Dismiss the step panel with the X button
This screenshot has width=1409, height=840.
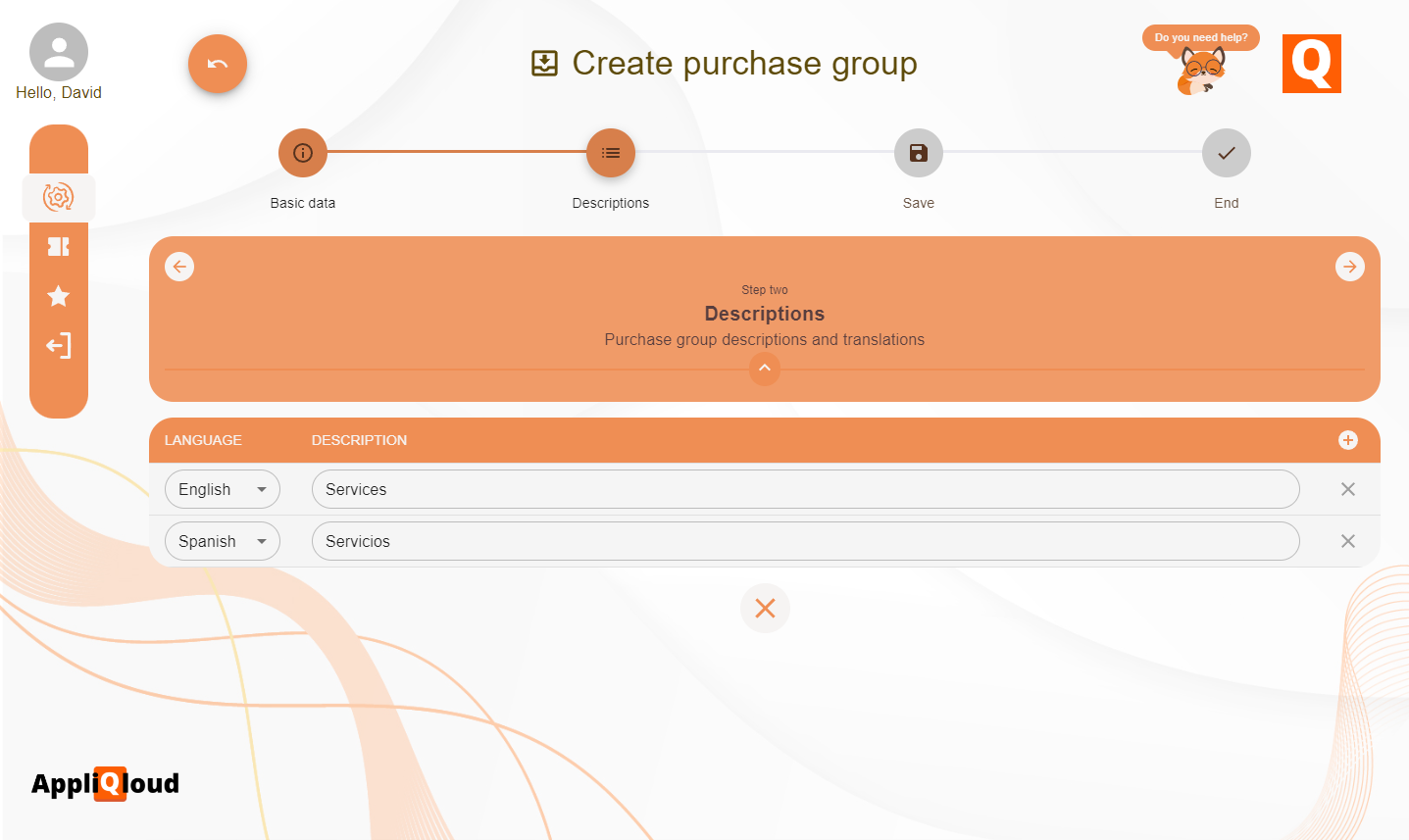click(x=765, y=608)
